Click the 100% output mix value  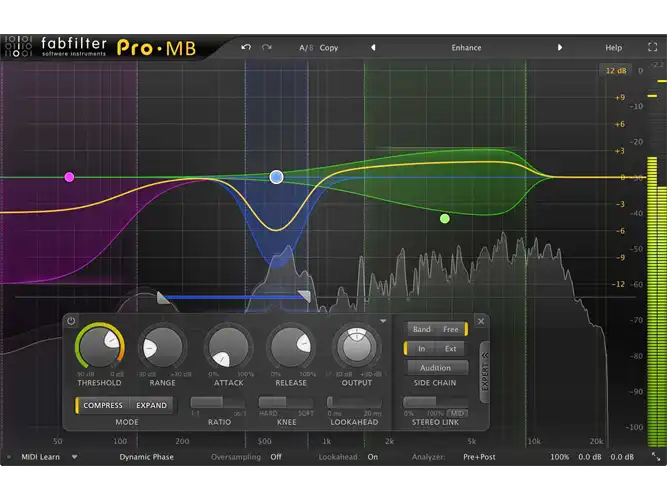(x=559, y=457)
